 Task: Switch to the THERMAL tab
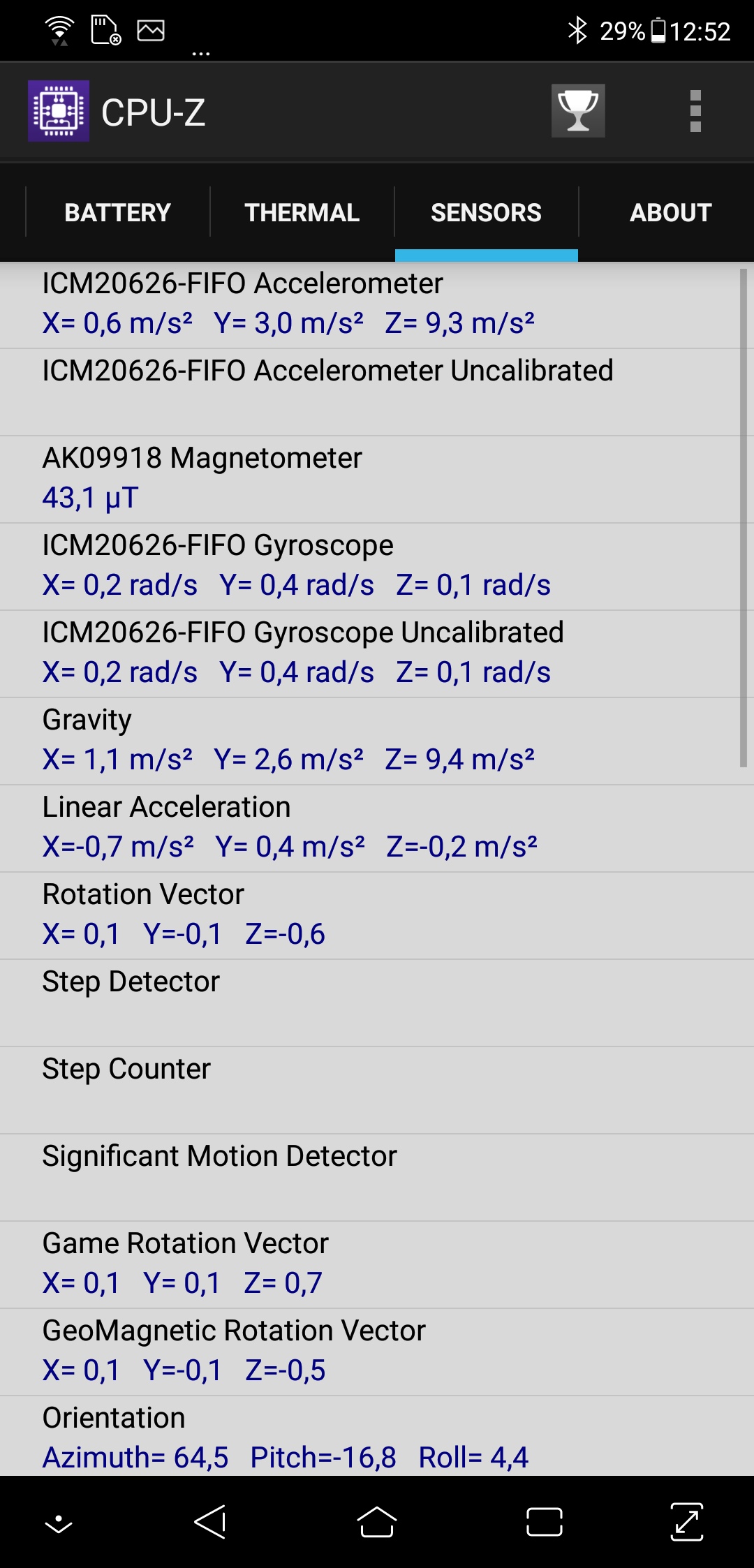pyautogui.click(x=302, y=212)
